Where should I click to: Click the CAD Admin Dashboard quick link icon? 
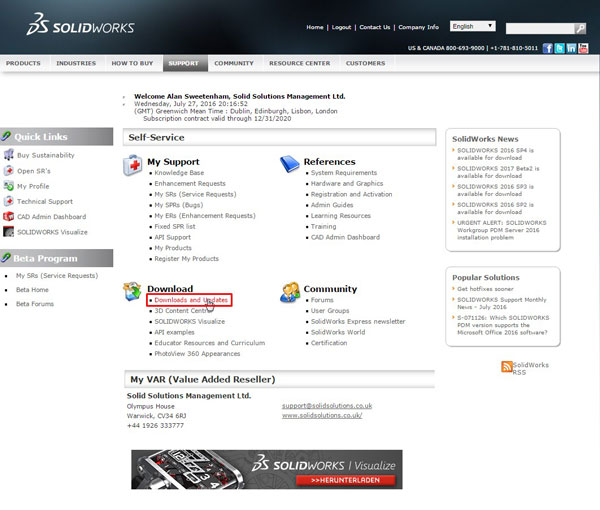pos(8,216)
